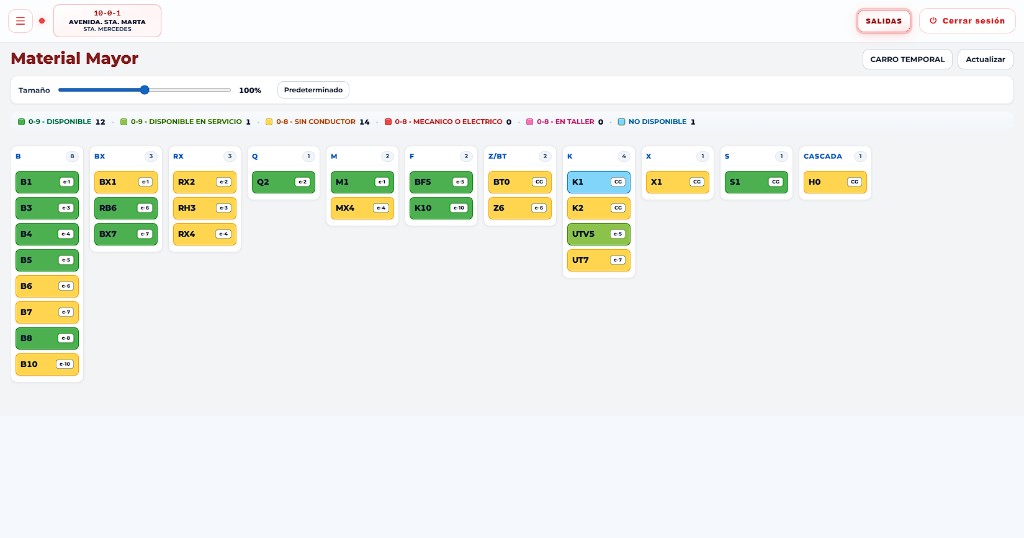Select vehicle card B5
The width and height of the screenshot is (1024, 538).
(x=47, y=261)
